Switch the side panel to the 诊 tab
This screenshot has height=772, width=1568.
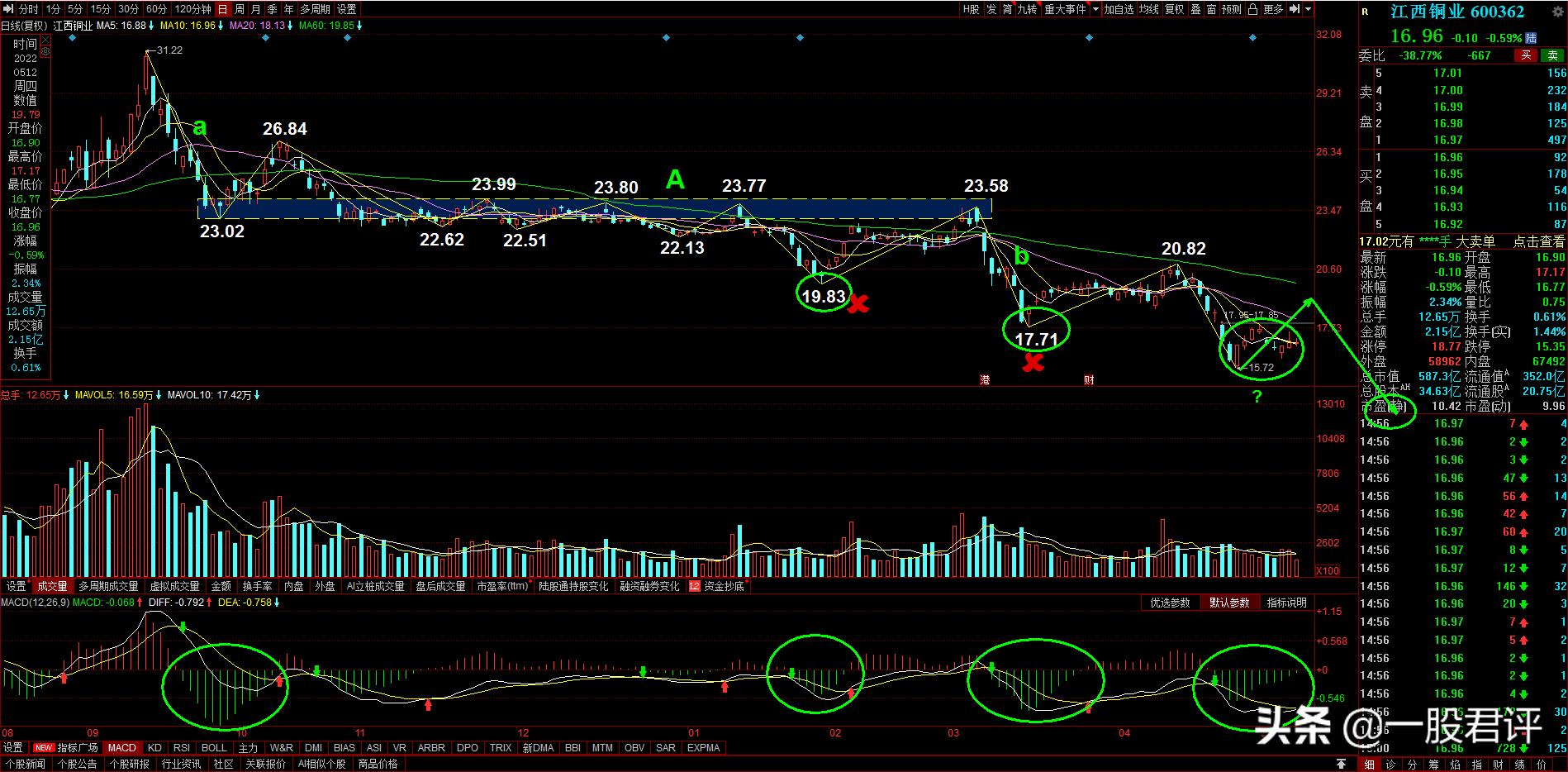click(1390, 764)
